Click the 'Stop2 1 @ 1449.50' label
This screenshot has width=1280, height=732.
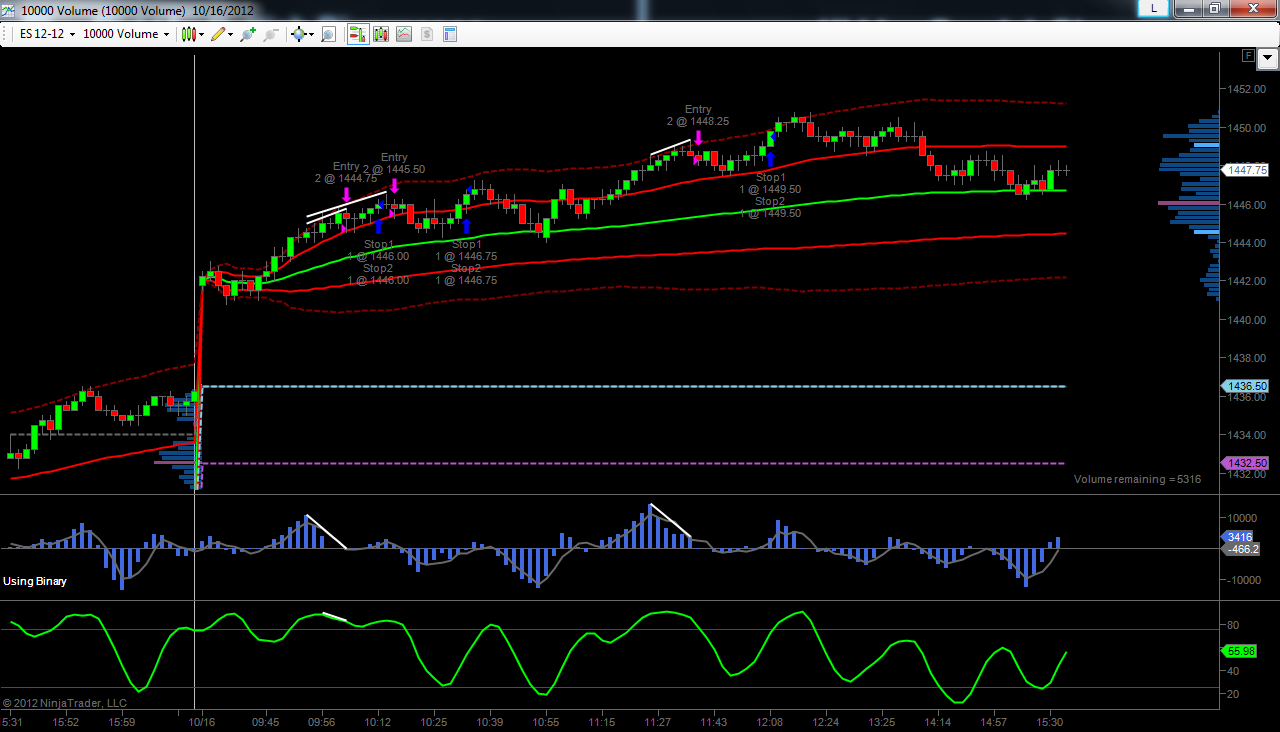click(x=770, y=207)
